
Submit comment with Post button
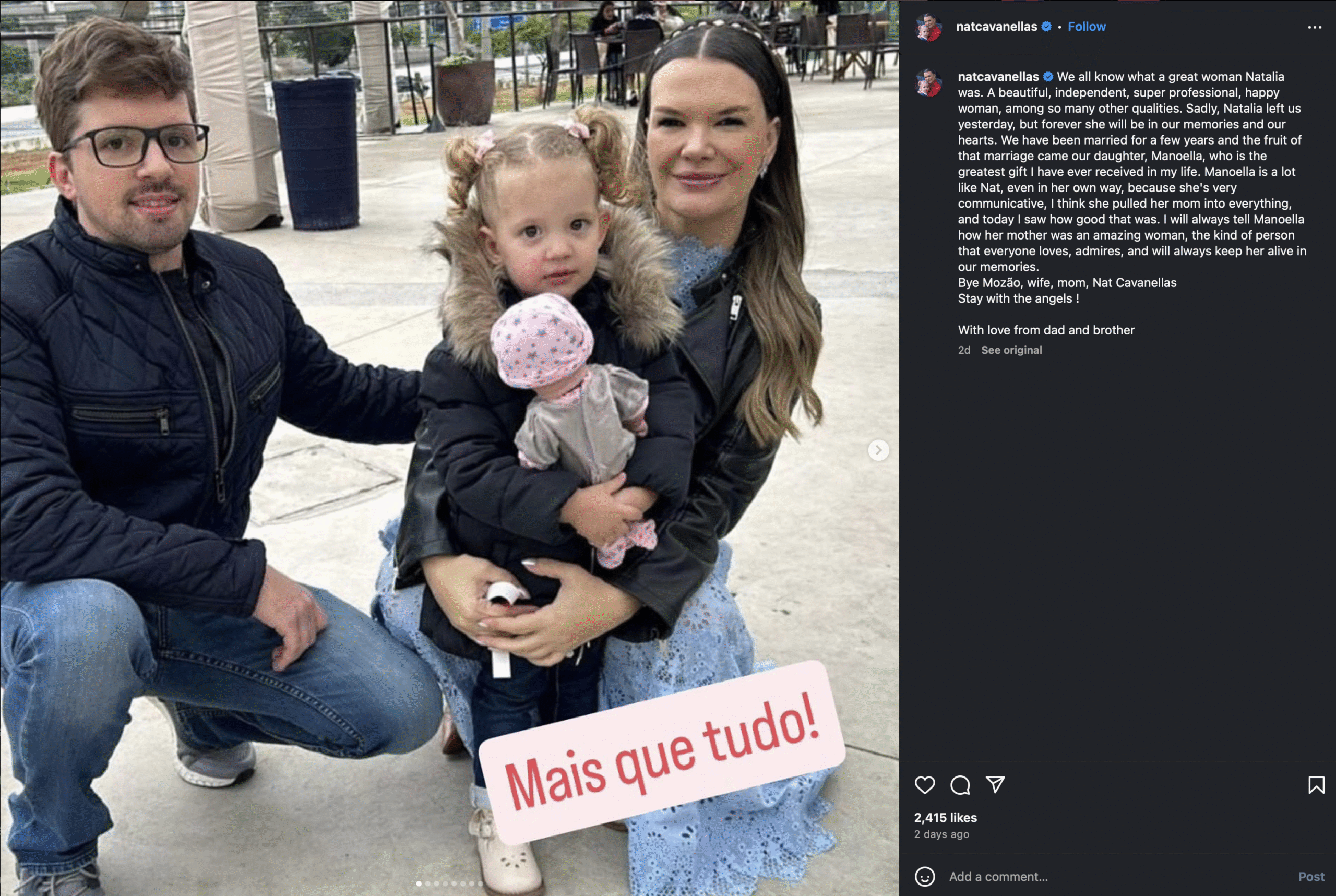coord(1311,877)
